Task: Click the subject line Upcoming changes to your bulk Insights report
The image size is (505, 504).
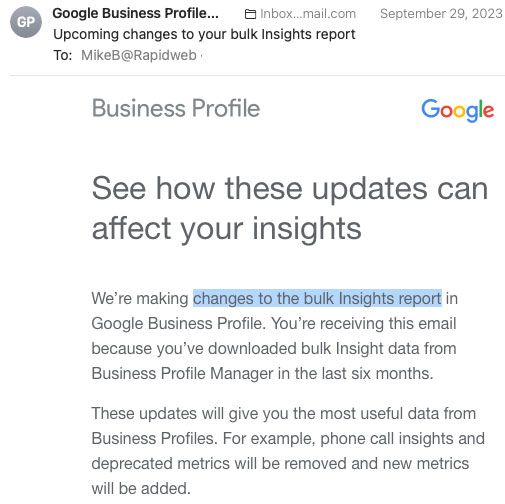Action: click(x=204, y=34)
